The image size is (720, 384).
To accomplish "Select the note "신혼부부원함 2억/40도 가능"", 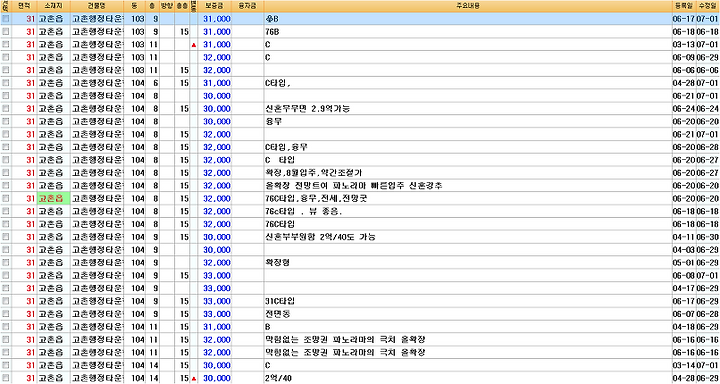I will 320,237.
